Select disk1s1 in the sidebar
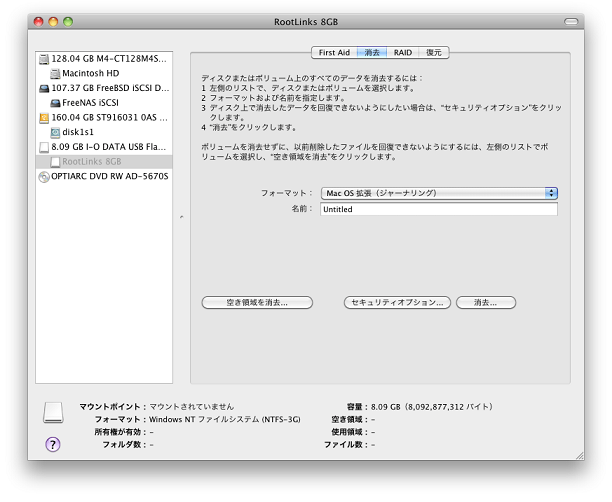This screenshot has width=612, height=502. [x=104, y=132]
